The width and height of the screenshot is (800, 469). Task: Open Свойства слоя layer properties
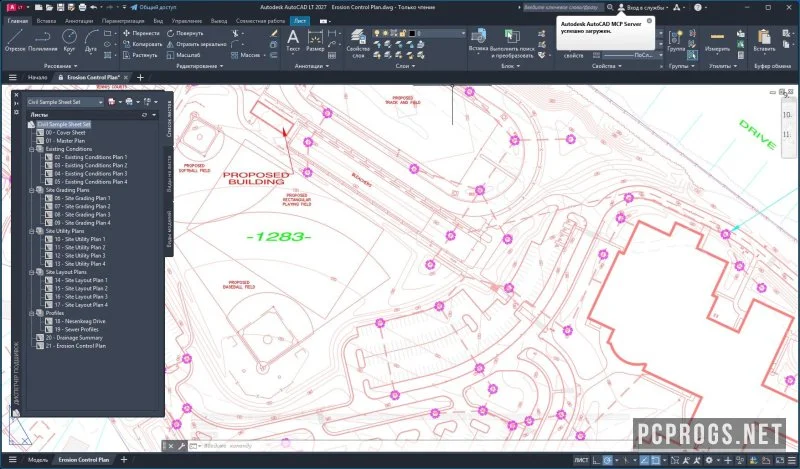[358, 43]
